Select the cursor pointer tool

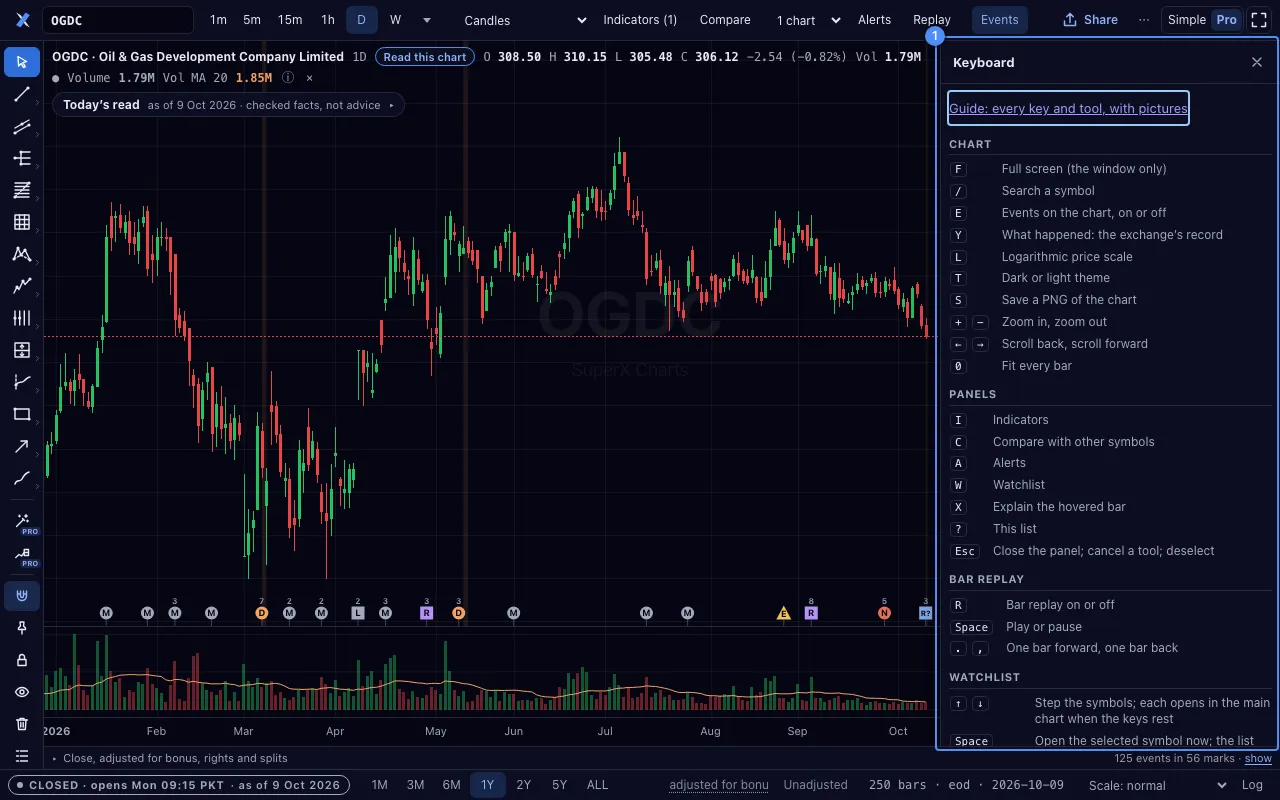click(x=22, y=62)
